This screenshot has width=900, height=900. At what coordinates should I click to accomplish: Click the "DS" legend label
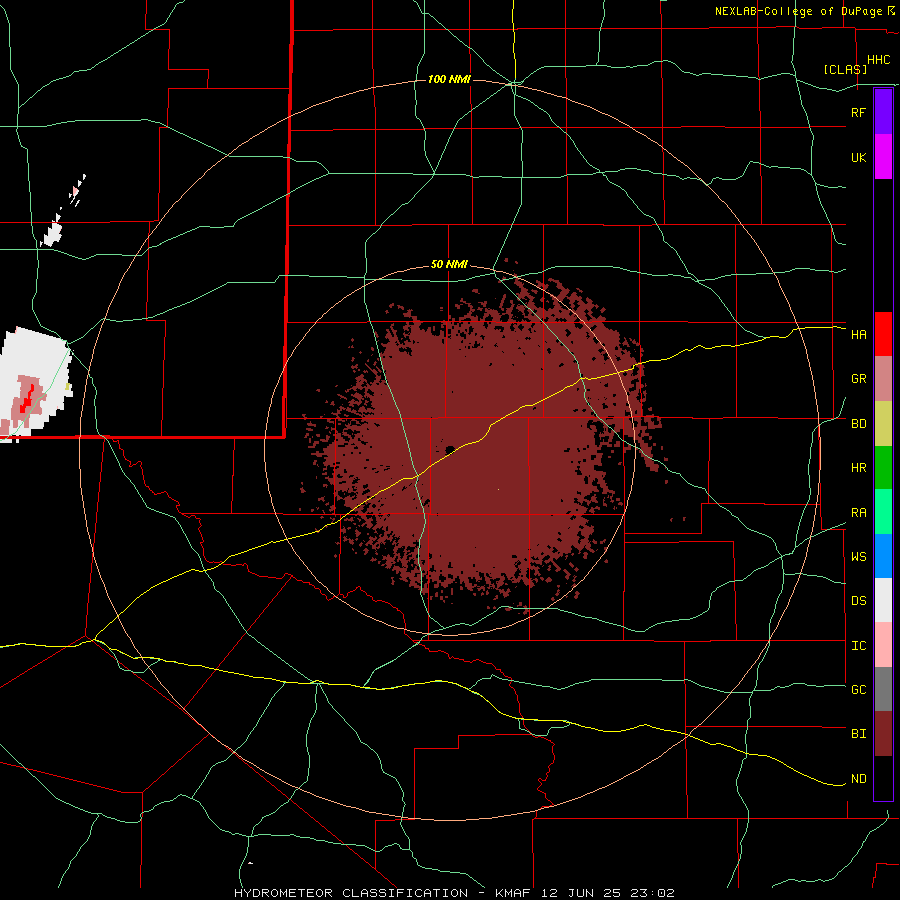(858, 601)
